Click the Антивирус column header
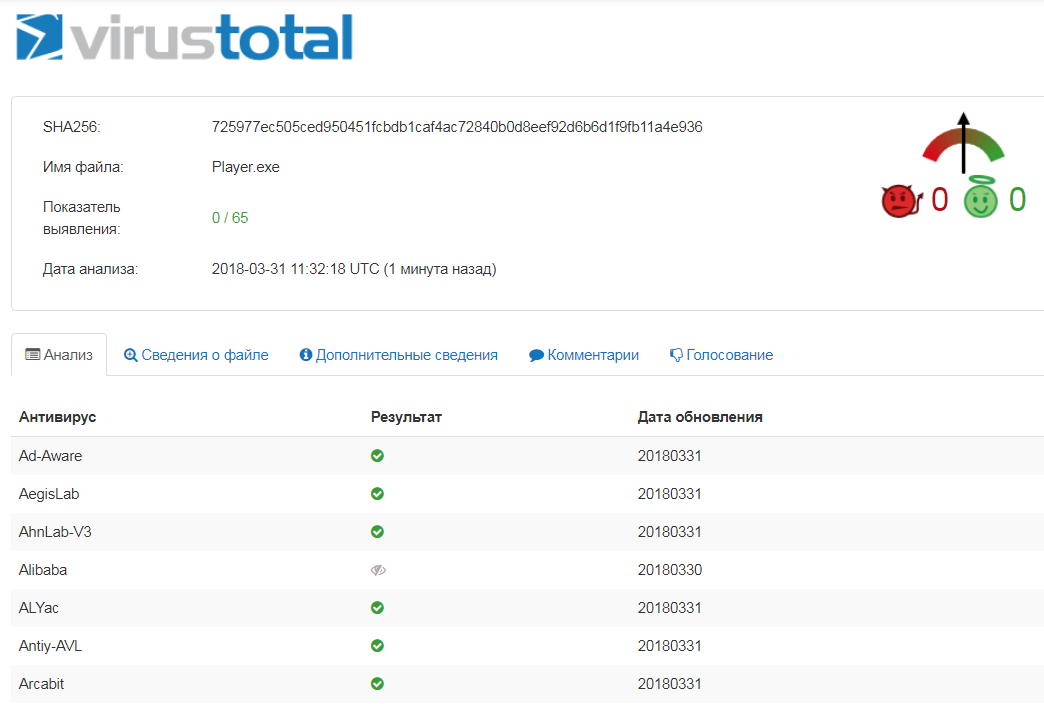 57,417
